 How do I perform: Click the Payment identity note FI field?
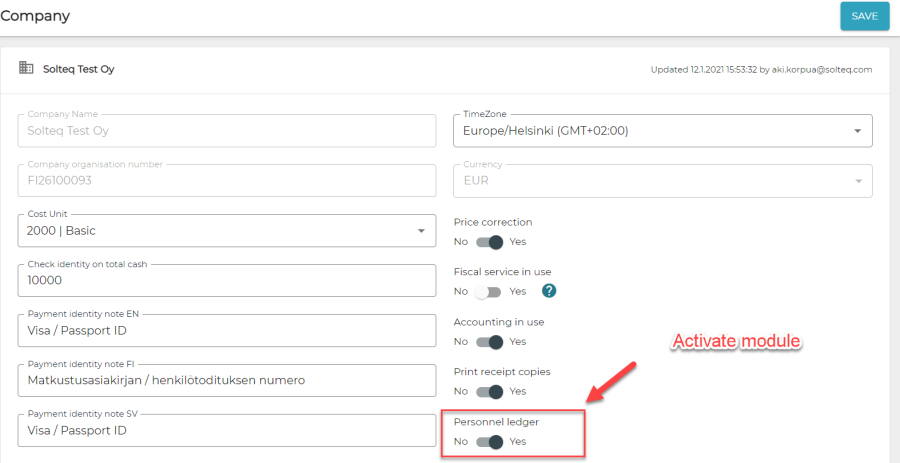coord(227,380)
